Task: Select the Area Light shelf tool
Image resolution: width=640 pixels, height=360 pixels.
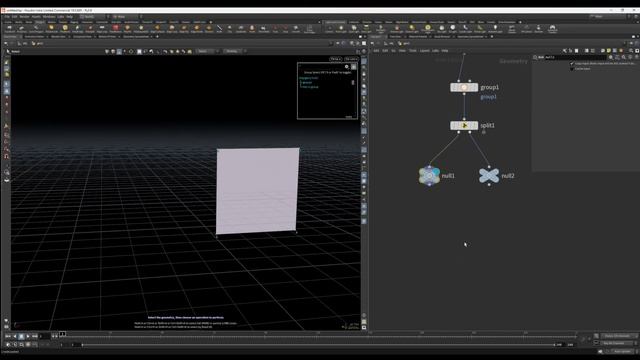Action: [366, 29]
